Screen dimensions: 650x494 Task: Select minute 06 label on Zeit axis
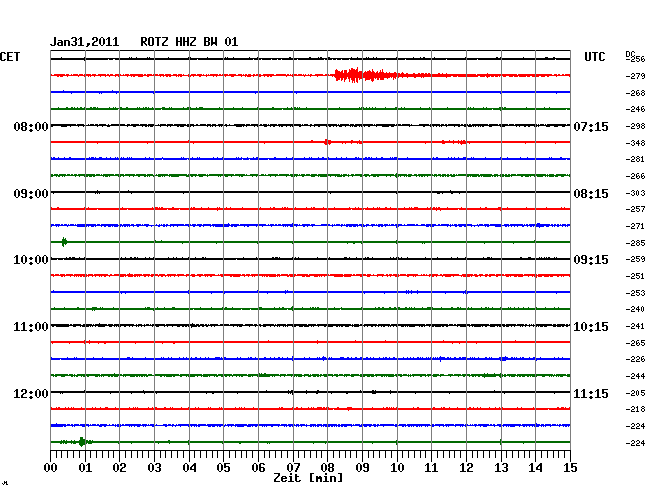tap(258, 468)
